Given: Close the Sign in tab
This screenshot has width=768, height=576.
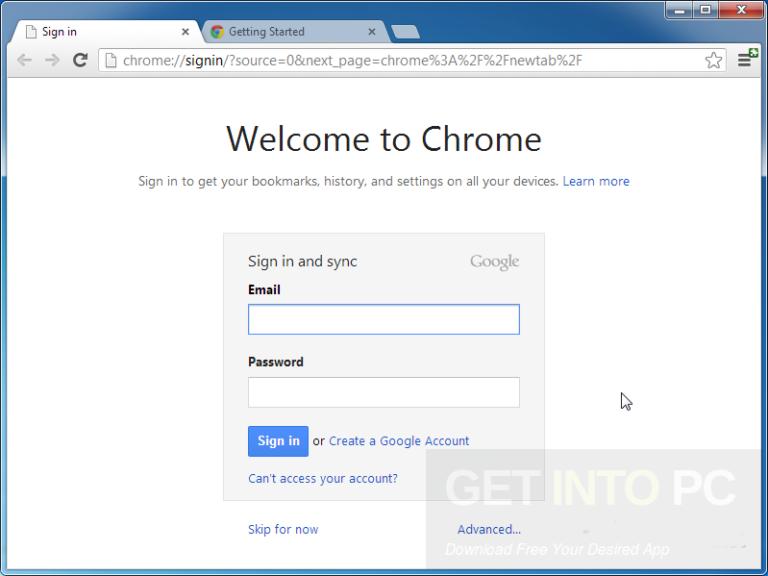Looking at the screenshot, I should pos(185,32).
